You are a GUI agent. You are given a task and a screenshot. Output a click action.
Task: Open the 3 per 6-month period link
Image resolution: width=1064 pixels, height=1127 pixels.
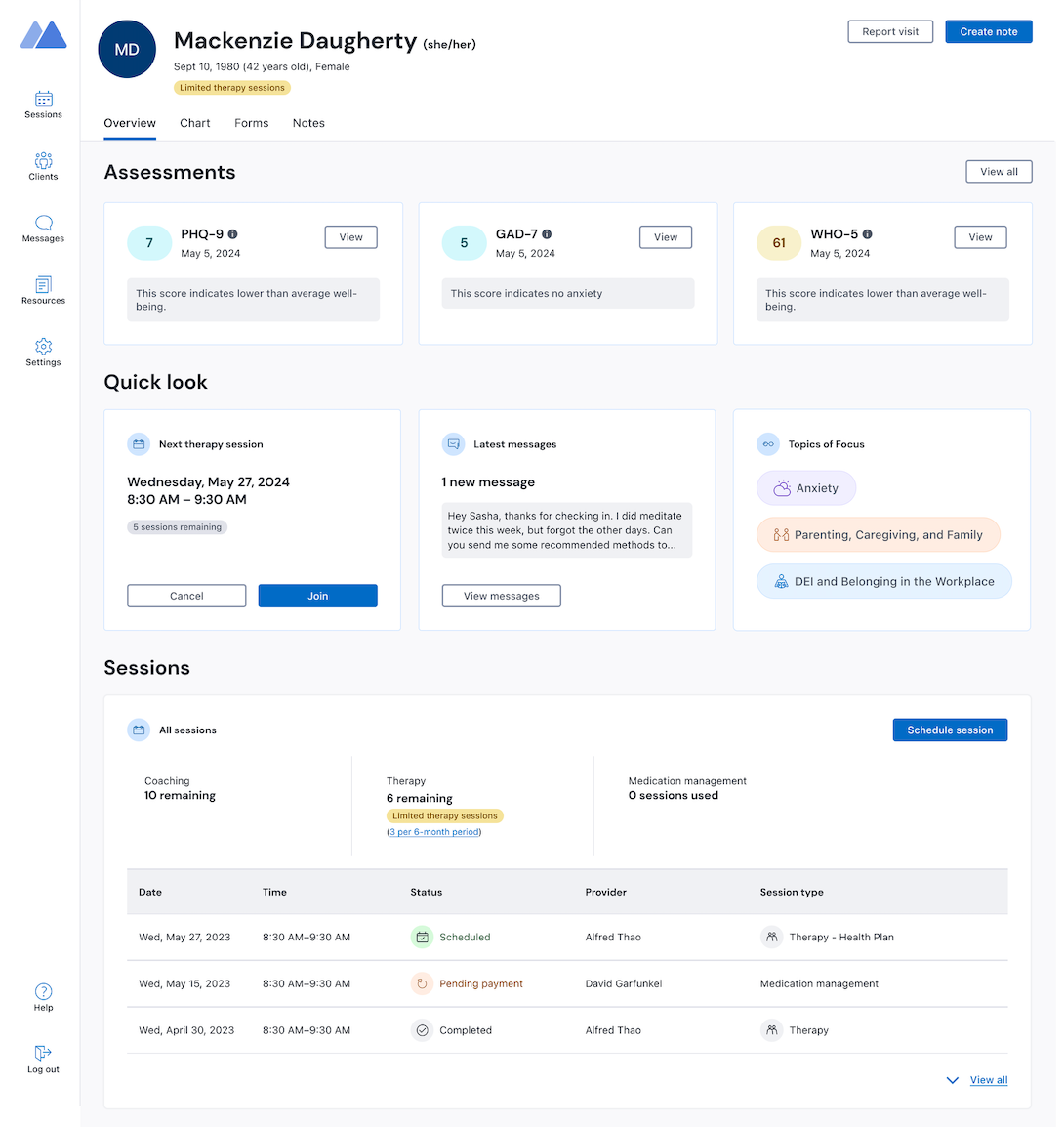pyautogui.click(x=433, y=832)
